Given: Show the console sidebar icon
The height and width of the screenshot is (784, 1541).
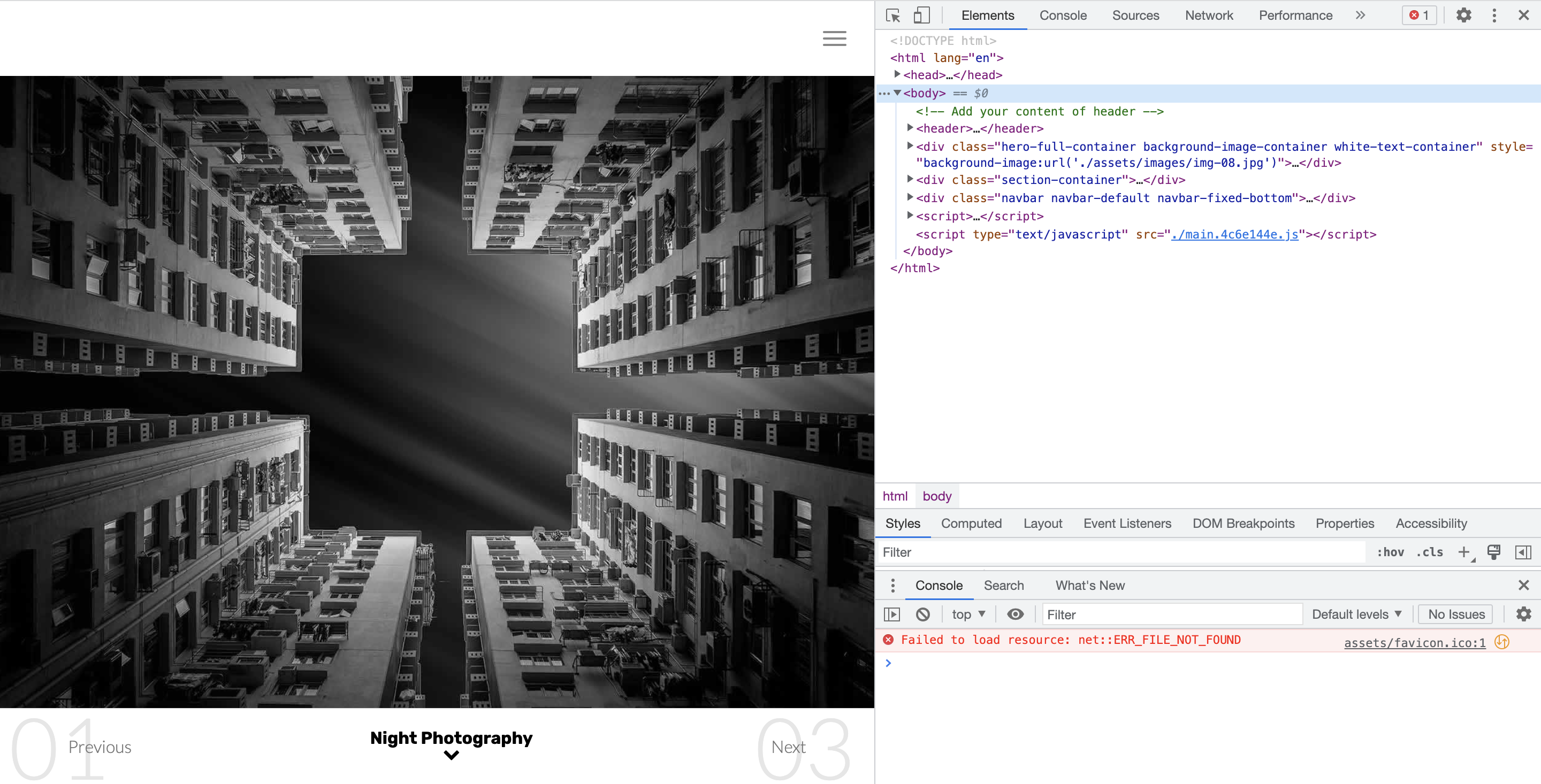Looking at the screenshot, I should (x=891, y=614).
